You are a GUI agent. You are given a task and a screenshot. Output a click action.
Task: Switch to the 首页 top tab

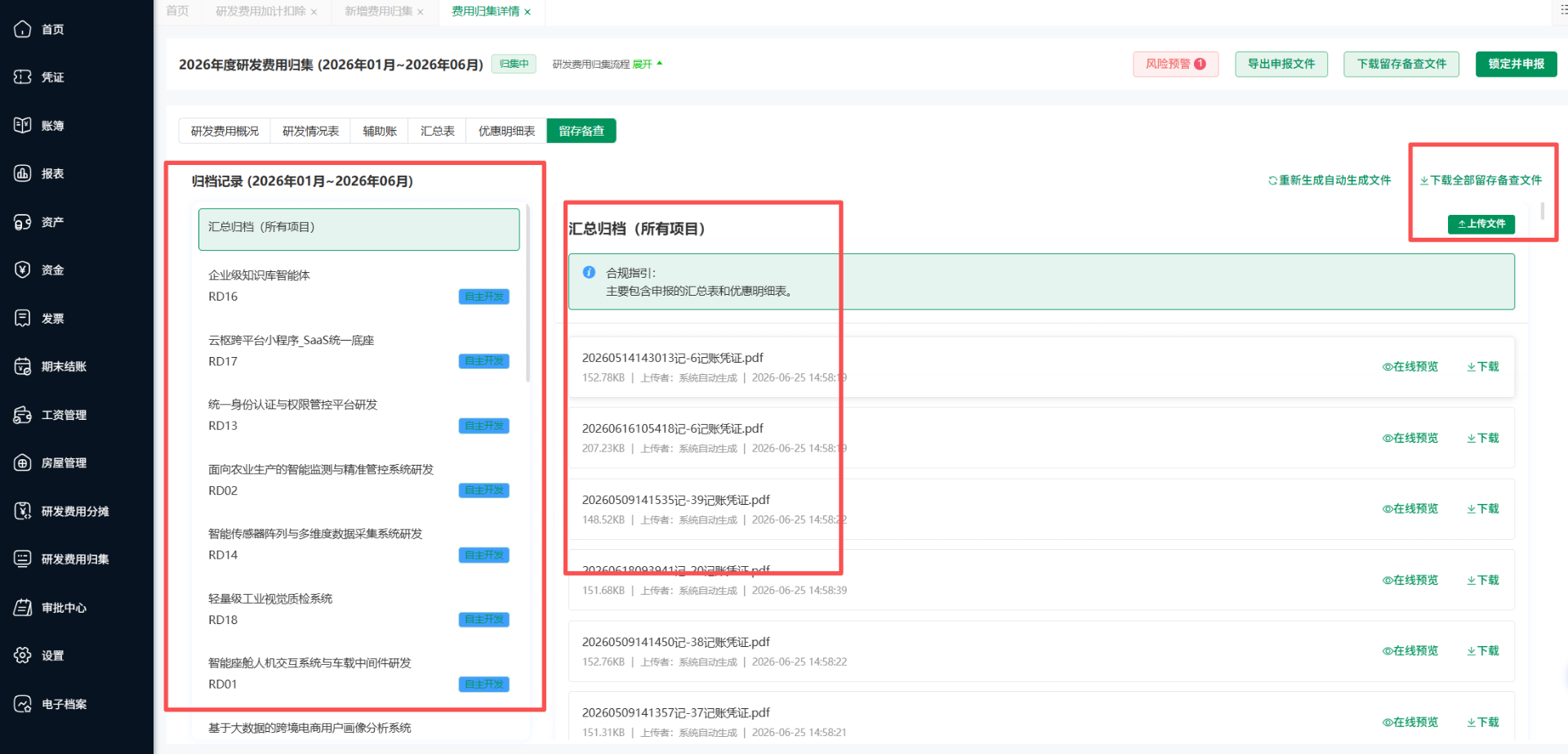177,11
